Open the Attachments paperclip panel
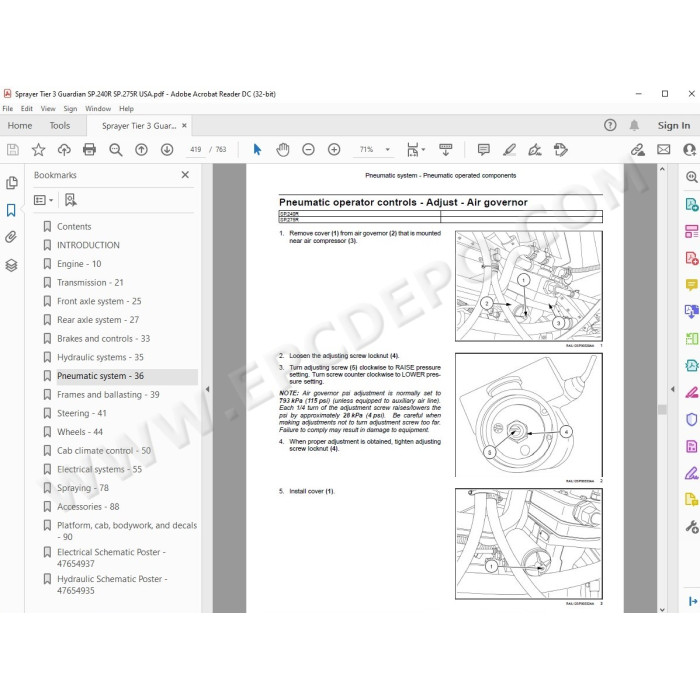The image size is (700, 700). coord(11,237)
